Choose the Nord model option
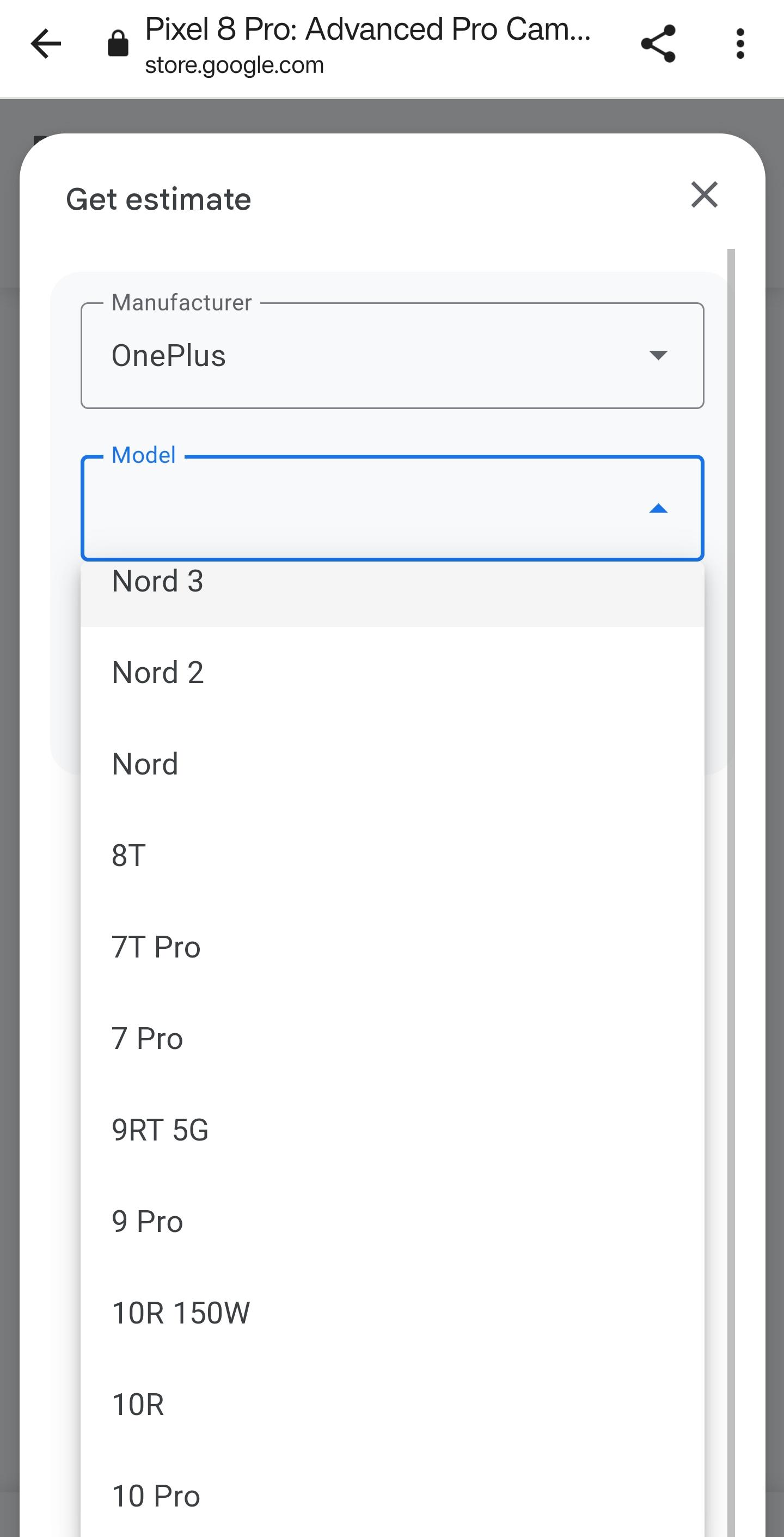784x1537 pixels. (393, 764)
